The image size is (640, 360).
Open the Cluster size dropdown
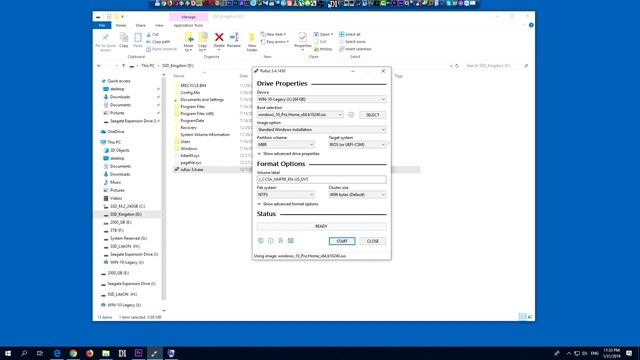click(x=357, y=195)
